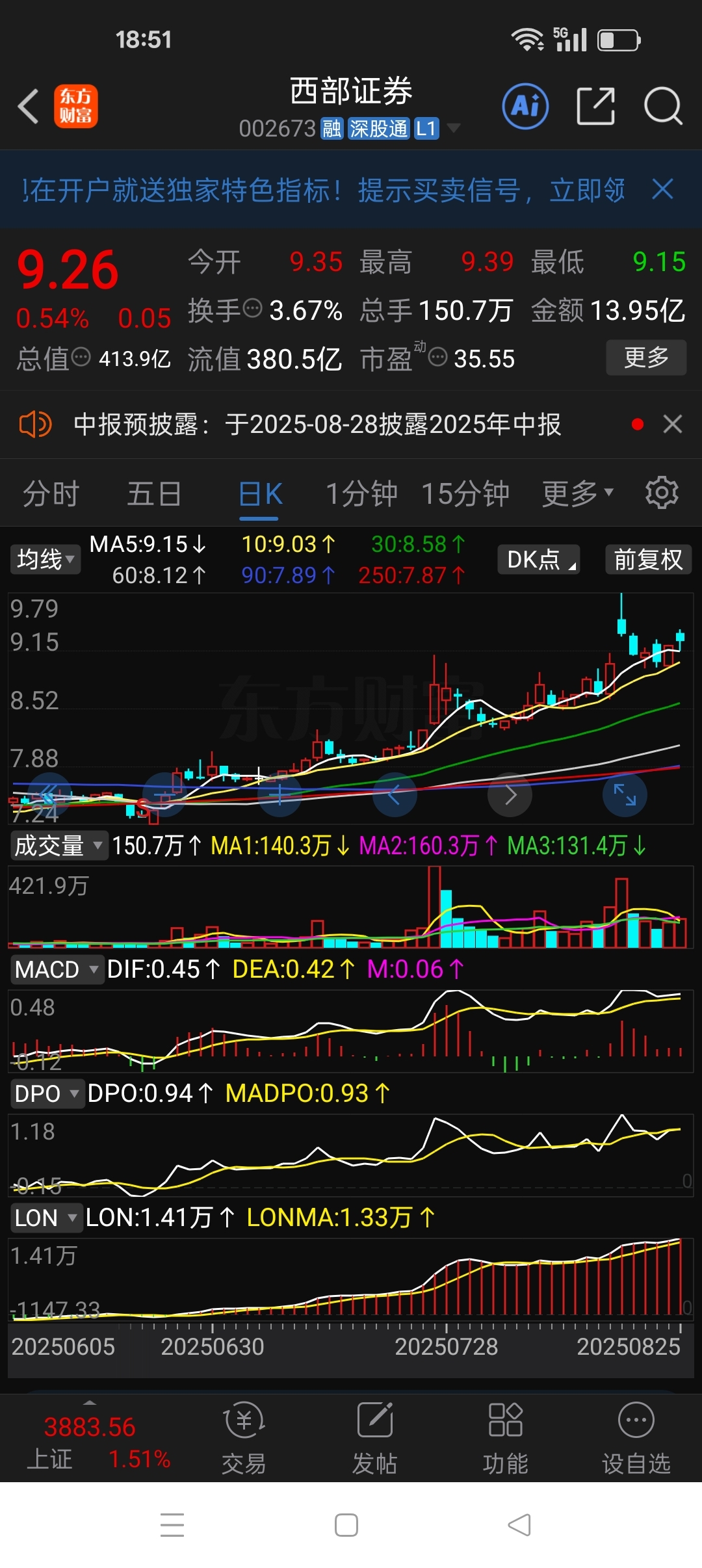Tap the current price 9.26

[68, 270]
